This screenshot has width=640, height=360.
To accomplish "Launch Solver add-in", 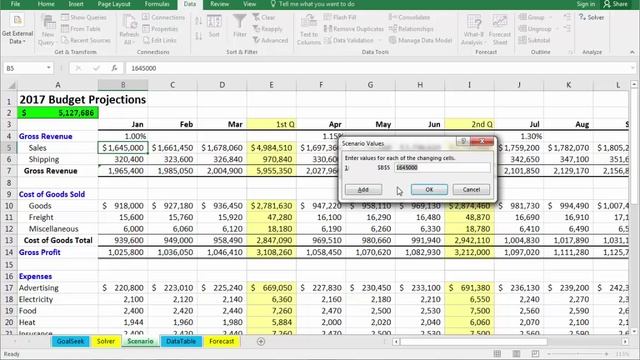I will click(x=591, y=18).
